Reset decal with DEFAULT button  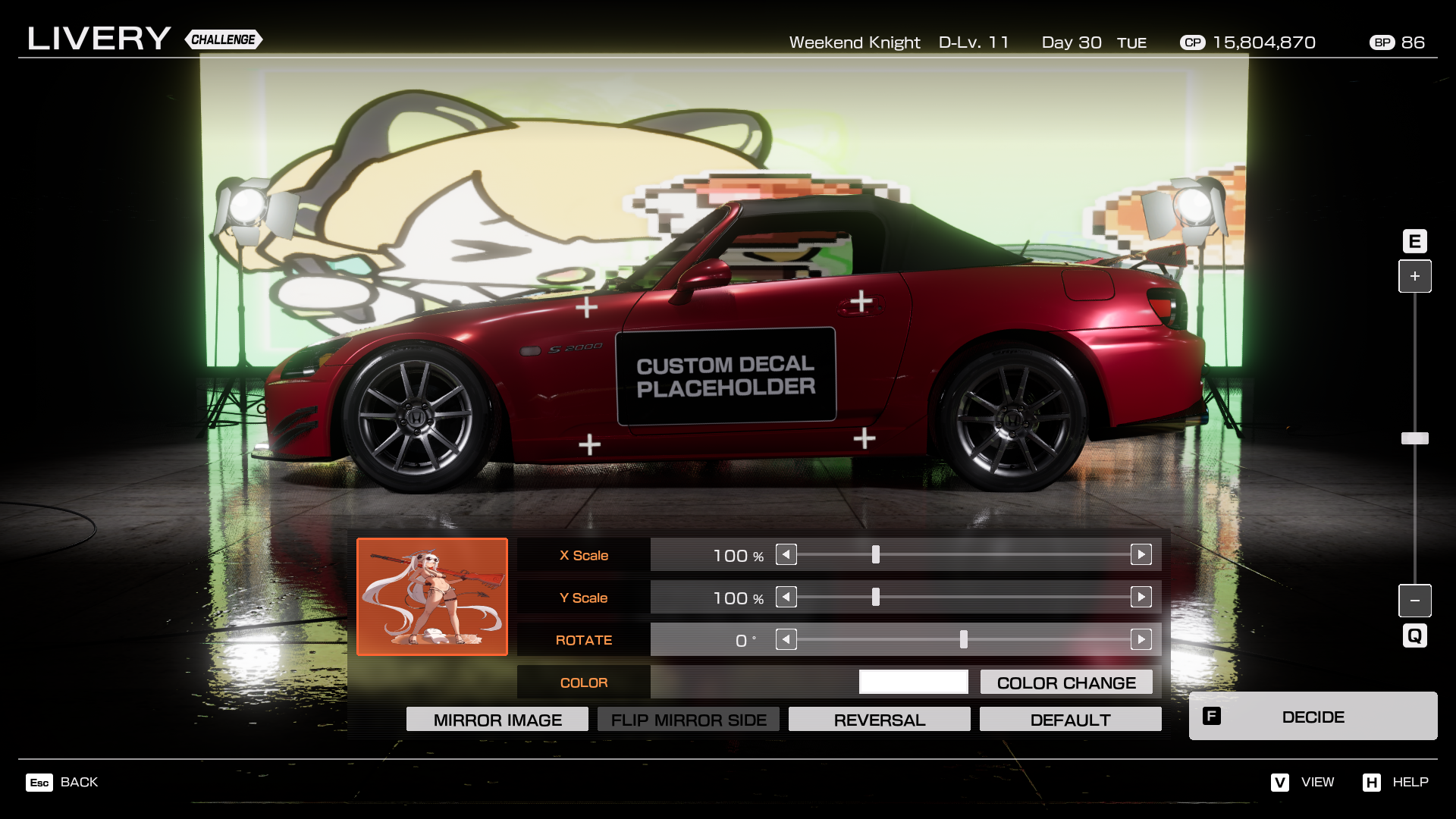1070,720
